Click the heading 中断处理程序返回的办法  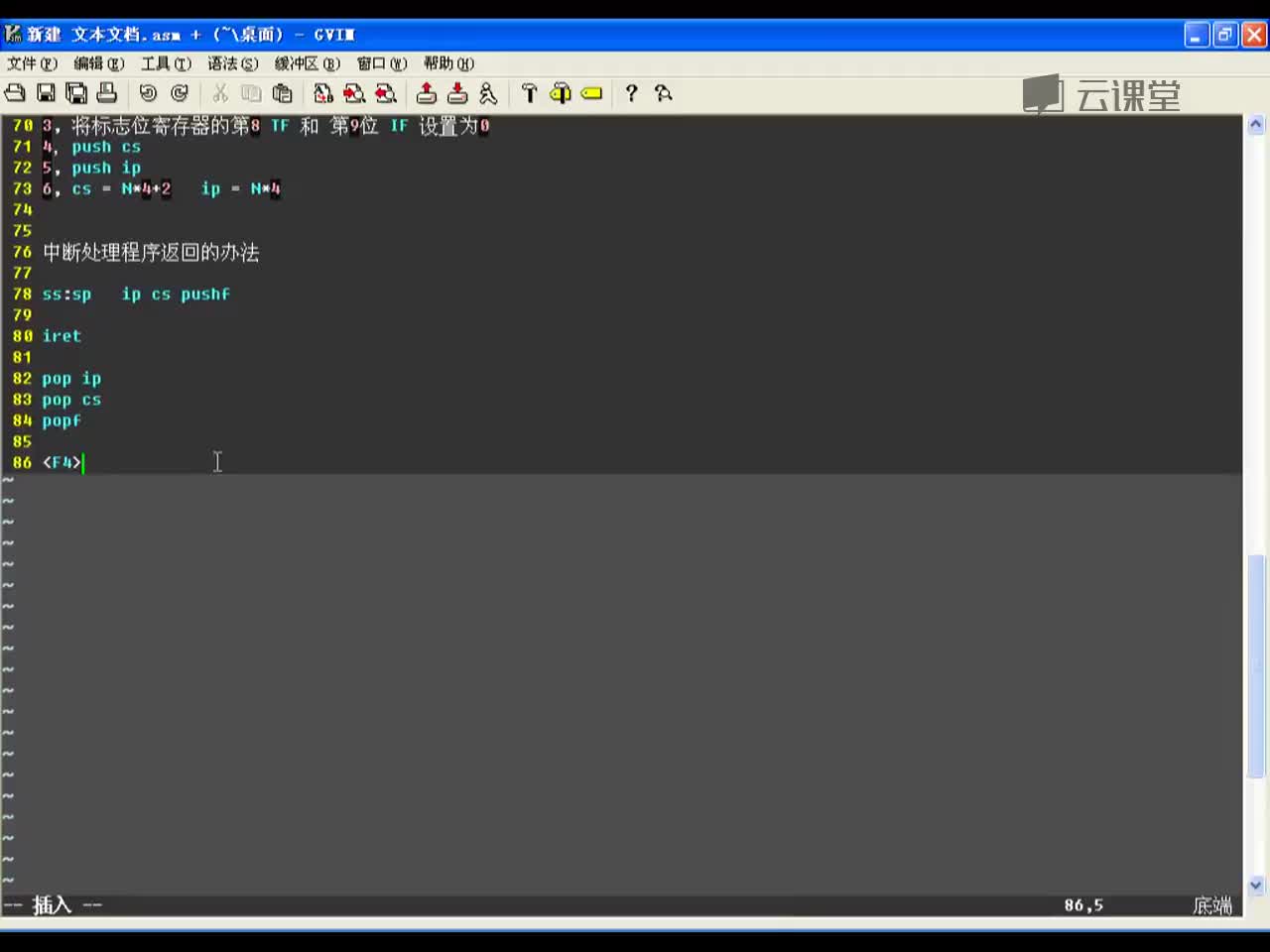click(x=151, y=252)
